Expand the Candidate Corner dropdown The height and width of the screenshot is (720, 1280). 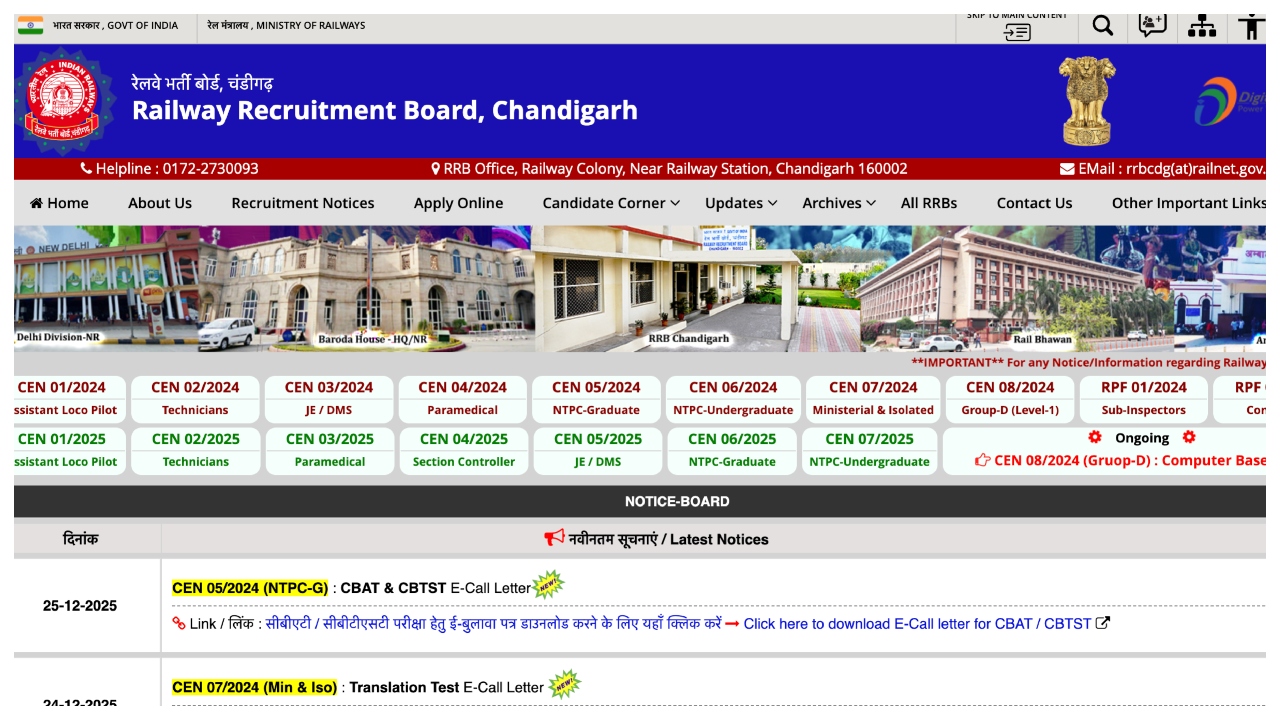610,203
